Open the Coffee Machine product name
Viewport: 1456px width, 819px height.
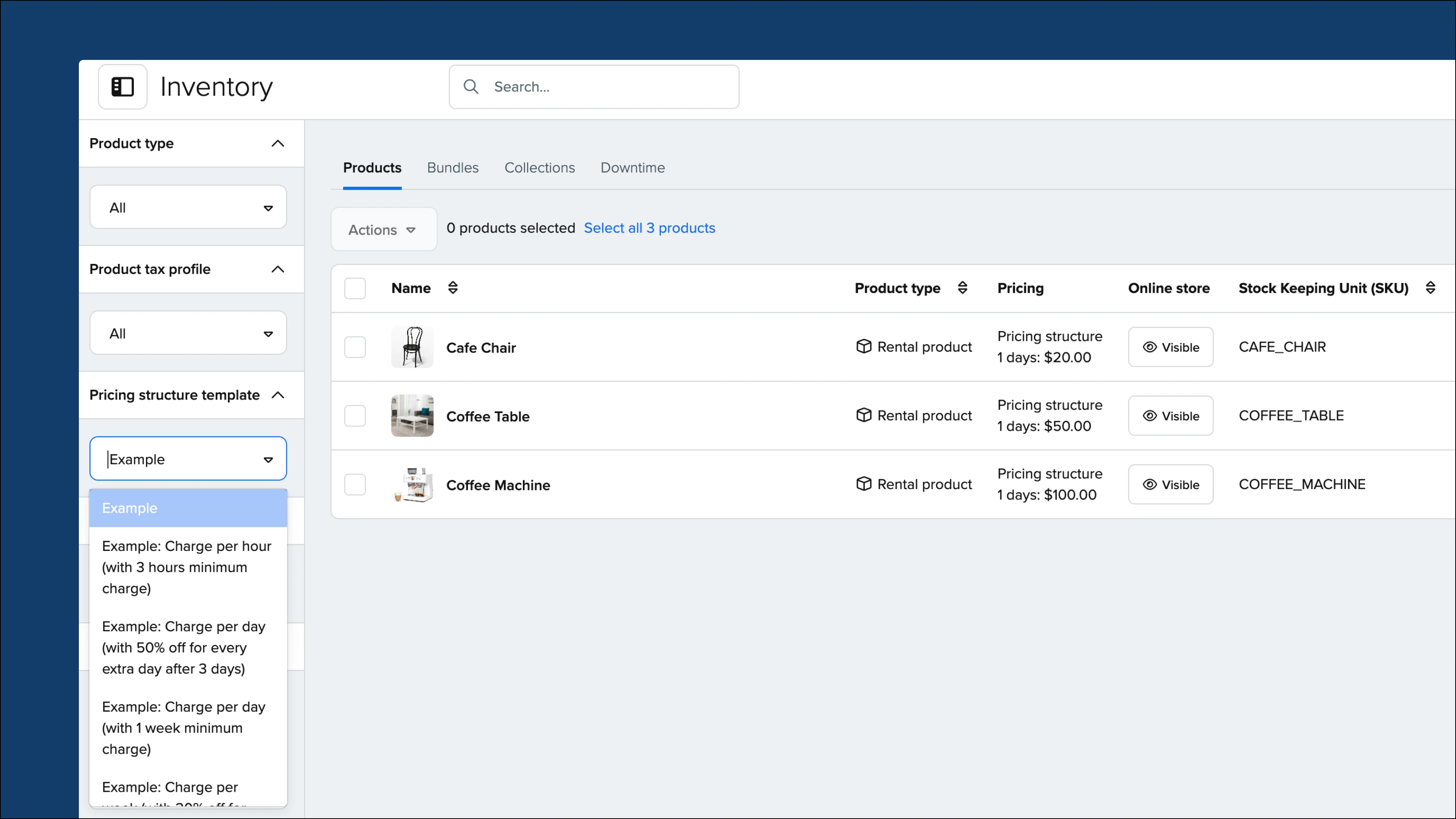498,485
